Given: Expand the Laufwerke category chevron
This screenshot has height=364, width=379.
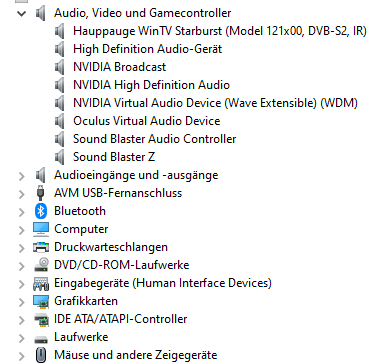Looking at the screenshot, I should tap(22, 337).
